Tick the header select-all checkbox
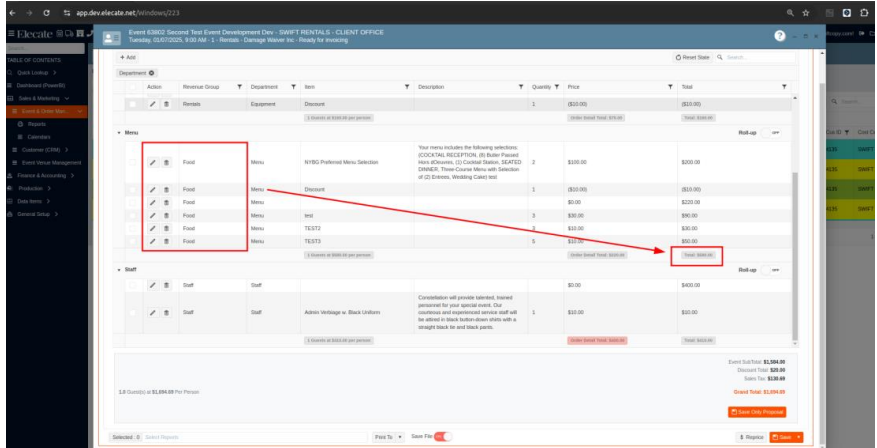Screen dimensions: 877x448 pyautogui.click(x=133, y=87)
